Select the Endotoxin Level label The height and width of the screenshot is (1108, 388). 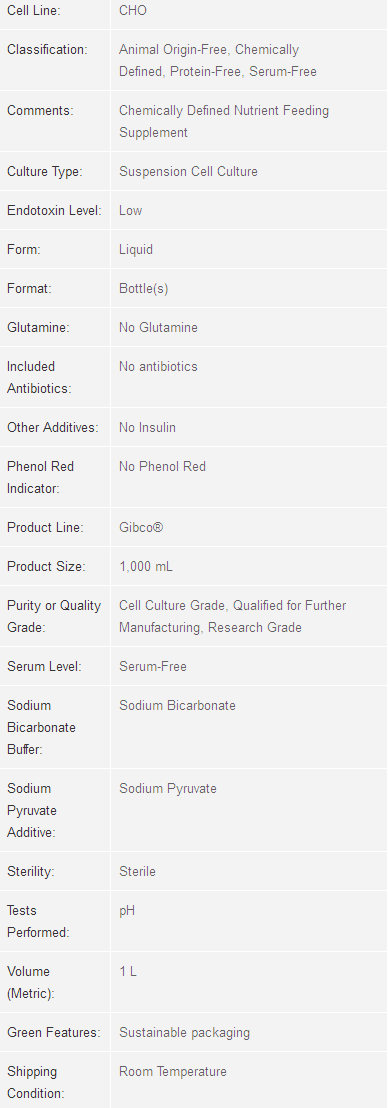pos(54,211)
